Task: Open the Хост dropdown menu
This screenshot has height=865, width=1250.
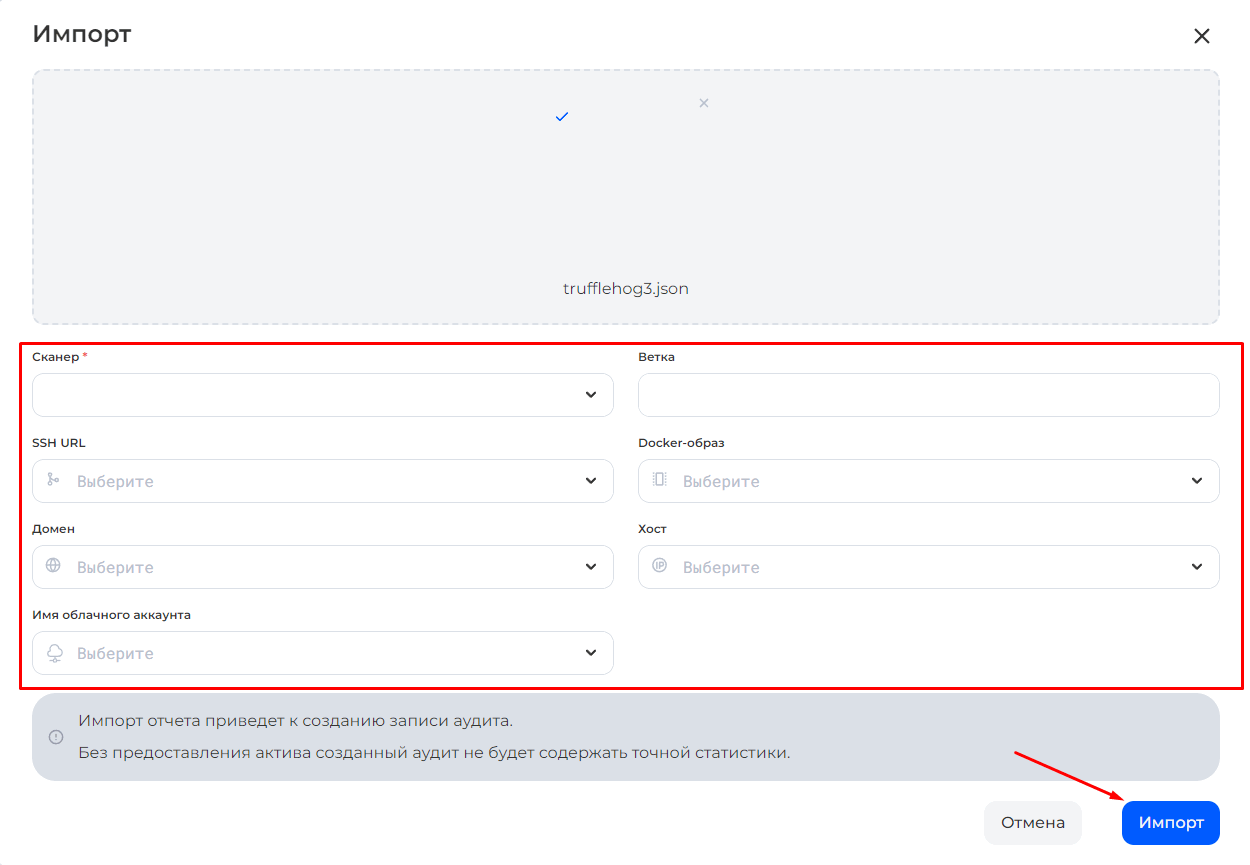Action: [x=1196, y=567]
